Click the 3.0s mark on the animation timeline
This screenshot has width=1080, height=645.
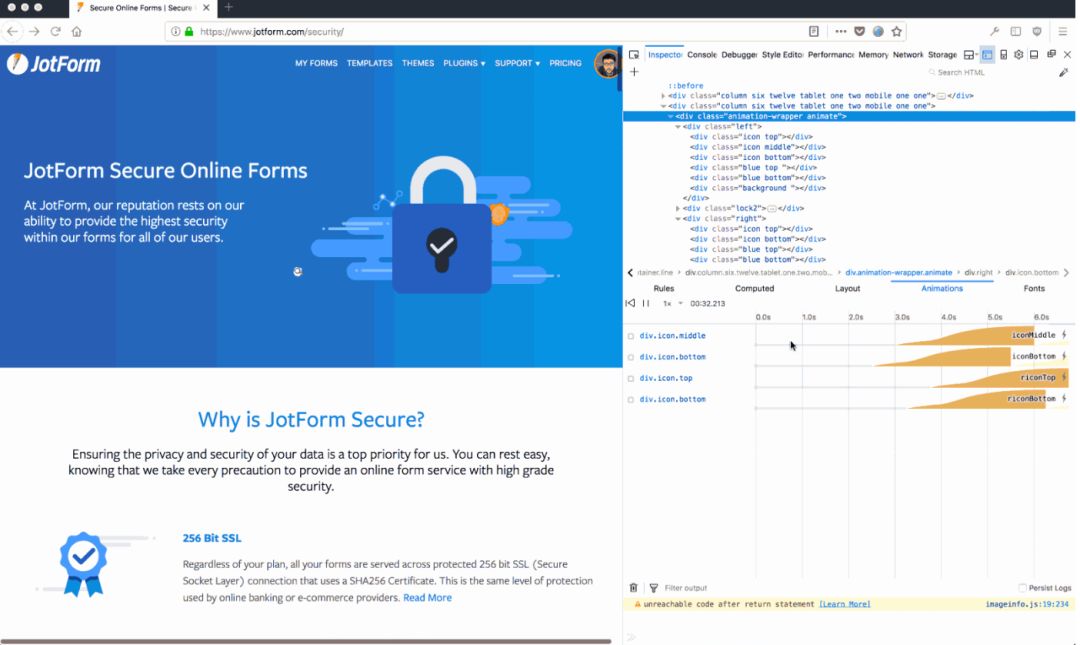click(x=902, y=317)
